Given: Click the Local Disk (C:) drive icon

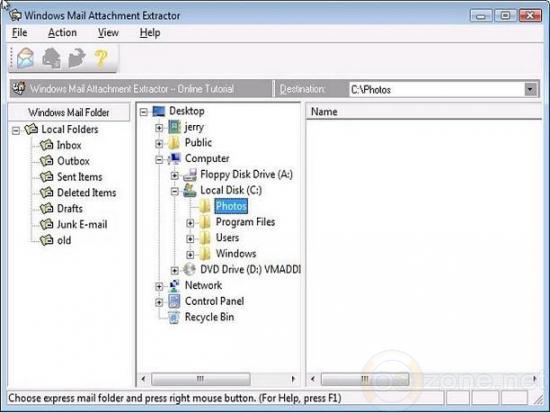Looking at the screenshot, I should (x=190, y=190).
